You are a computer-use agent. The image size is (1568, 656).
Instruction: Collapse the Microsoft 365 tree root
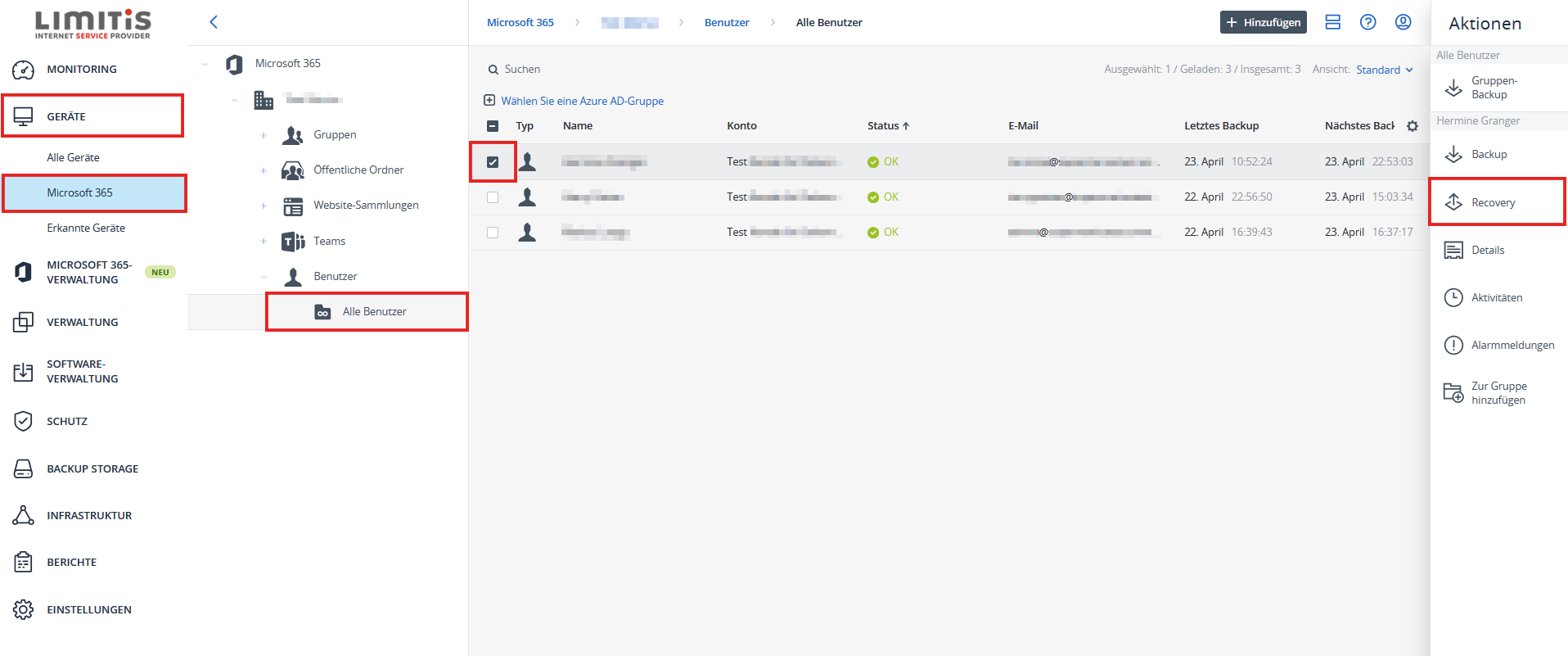click(x=205, y=64)
